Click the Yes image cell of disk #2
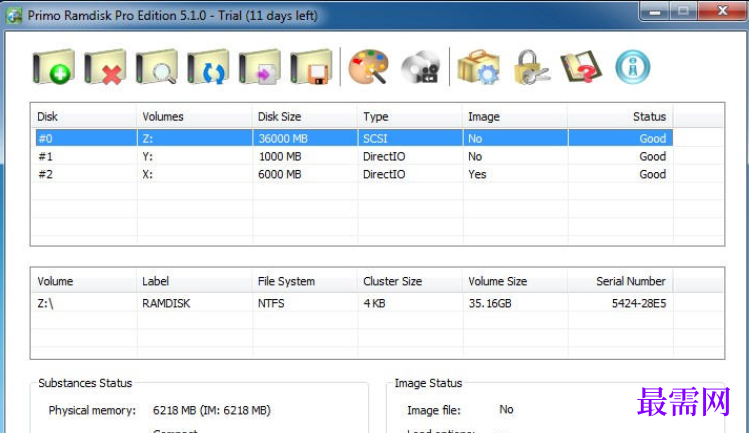The height and width of the screenshot is (433, 749). click(x=477, y=174)
